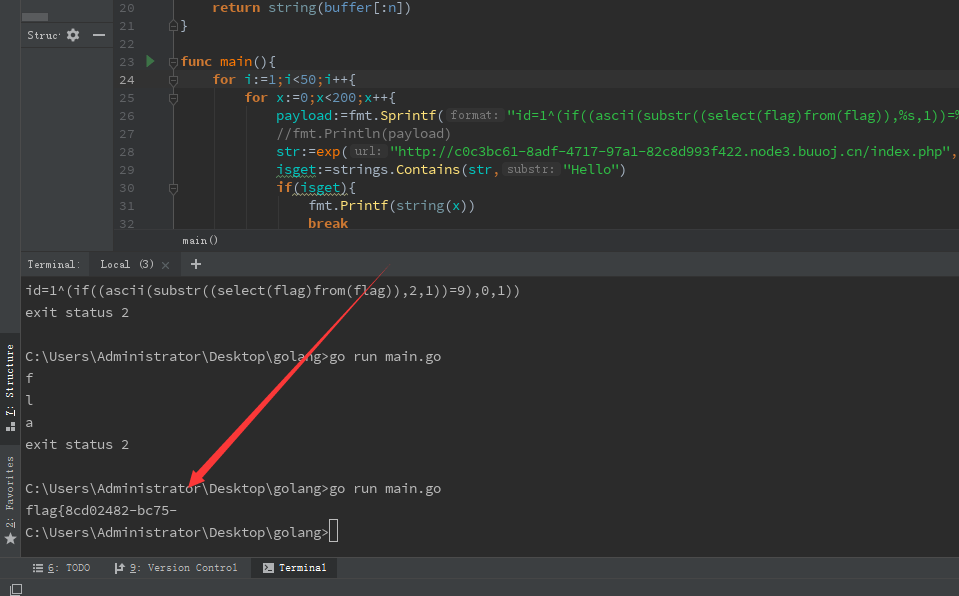
Task: Click the main() breadcrumb
Action: (x=200, y=240)
